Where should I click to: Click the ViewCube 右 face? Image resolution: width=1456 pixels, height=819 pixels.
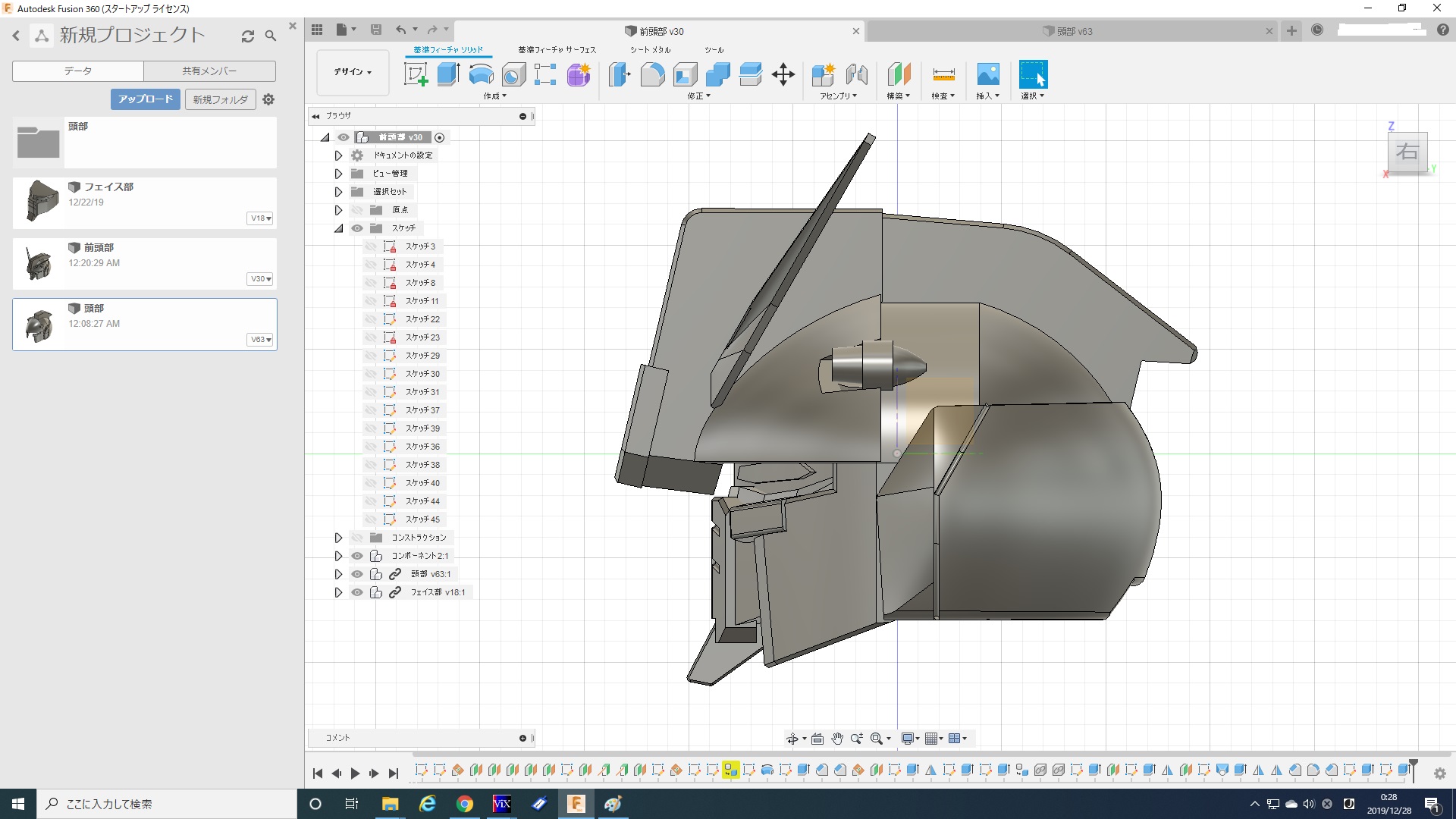click(1407, 152)
